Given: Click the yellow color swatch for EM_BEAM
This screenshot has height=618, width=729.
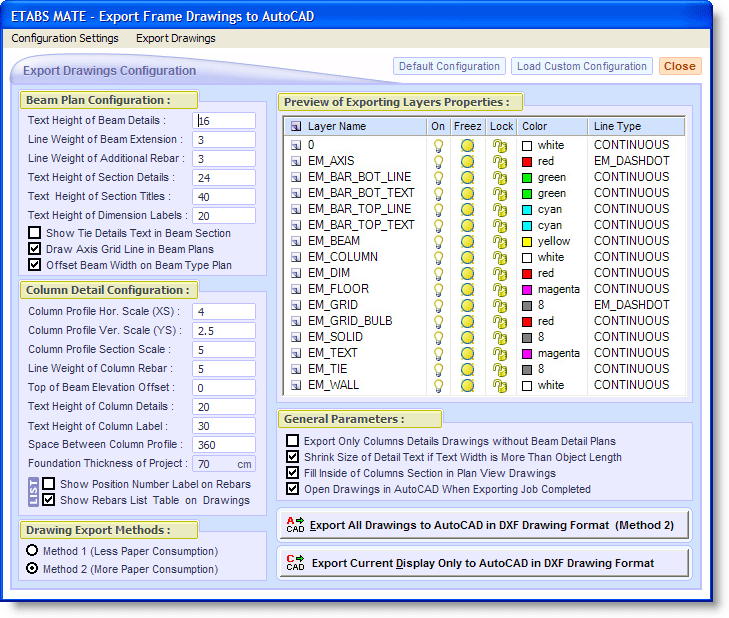Looking at the screenshot, I should point(527,241).
